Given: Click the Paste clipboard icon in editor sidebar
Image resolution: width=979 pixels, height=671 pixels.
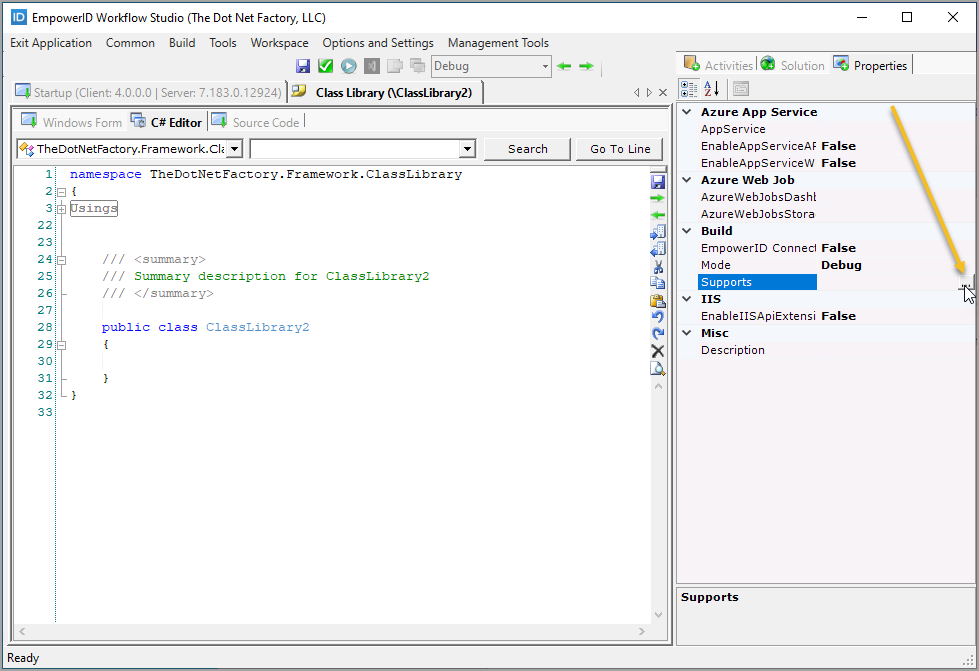Looking at the screenshot, I should pyautogui.click(x=658, y=300).
